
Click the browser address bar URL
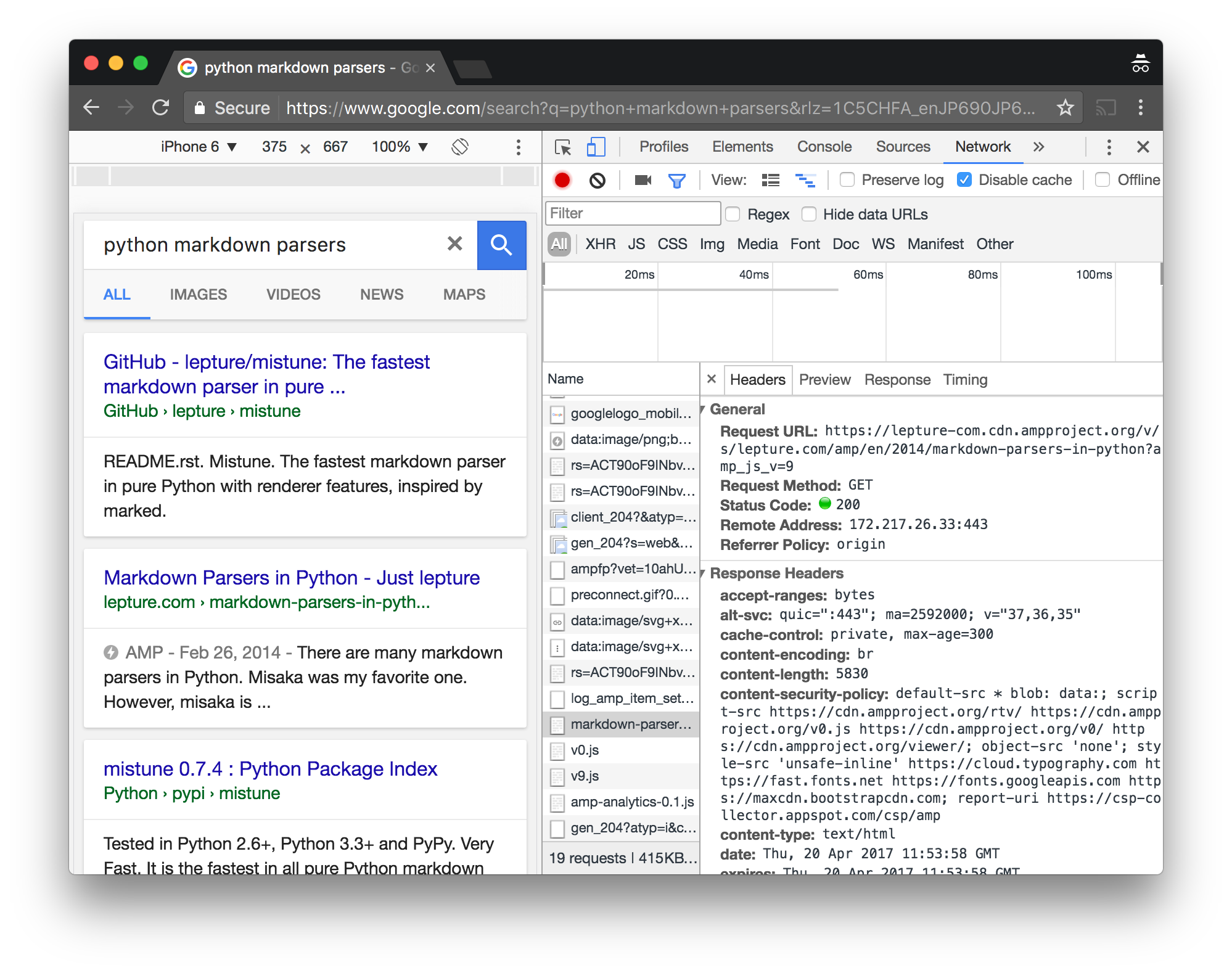[x=660, y=108]
